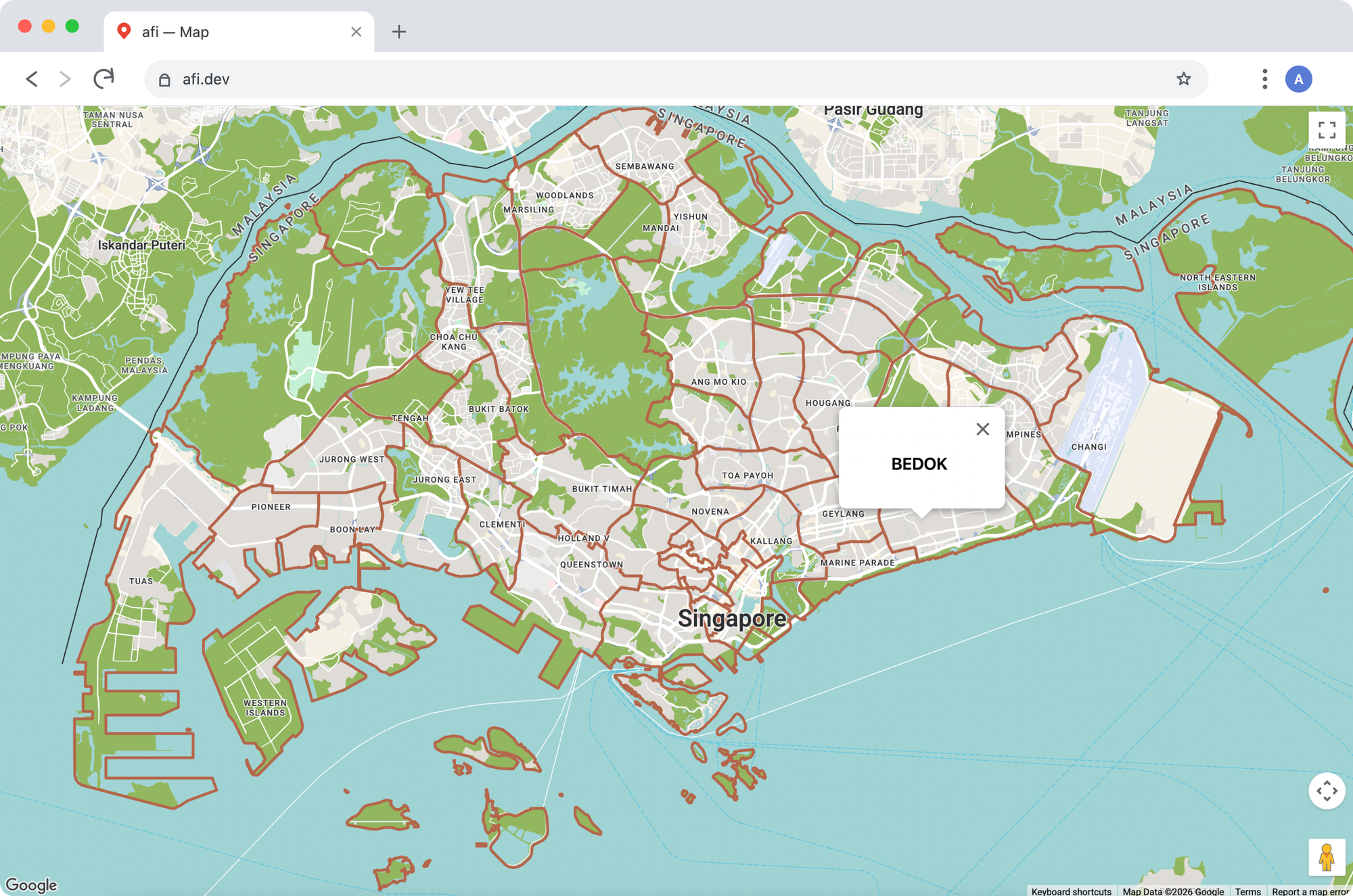The height and width of the screenshot is (896, 1353).
Task: Open map camera controls button
Action: (x=1327, y=791)
